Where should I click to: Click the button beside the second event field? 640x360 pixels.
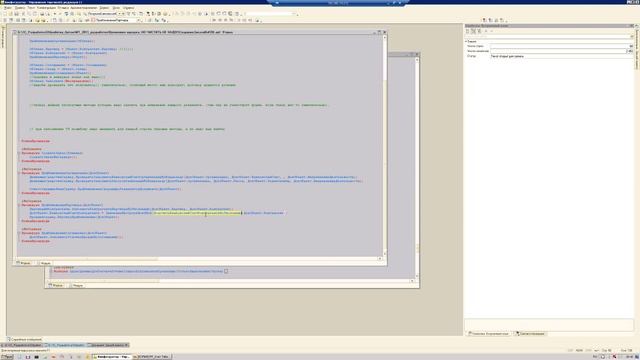point(630,51)
